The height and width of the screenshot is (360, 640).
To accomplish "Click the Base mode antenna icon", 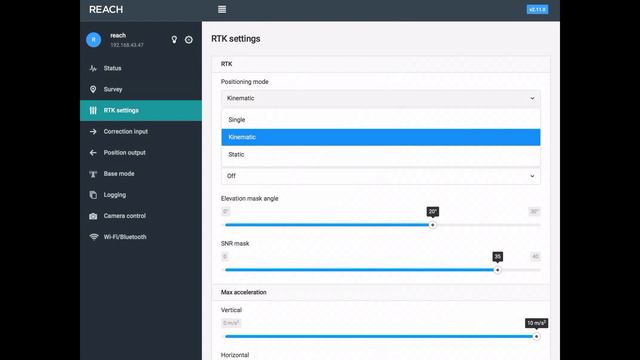I will click(x=93, y=174).
